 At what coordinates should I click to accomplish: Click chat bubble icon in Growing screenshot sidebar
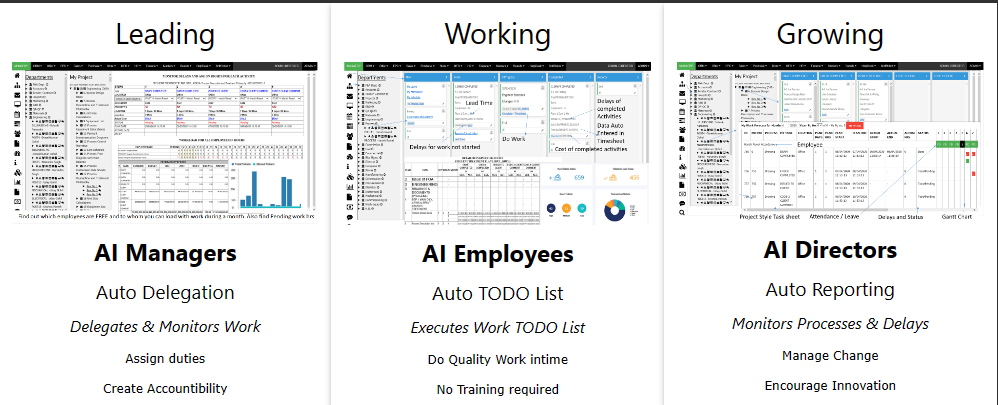[x=682, y=203]
